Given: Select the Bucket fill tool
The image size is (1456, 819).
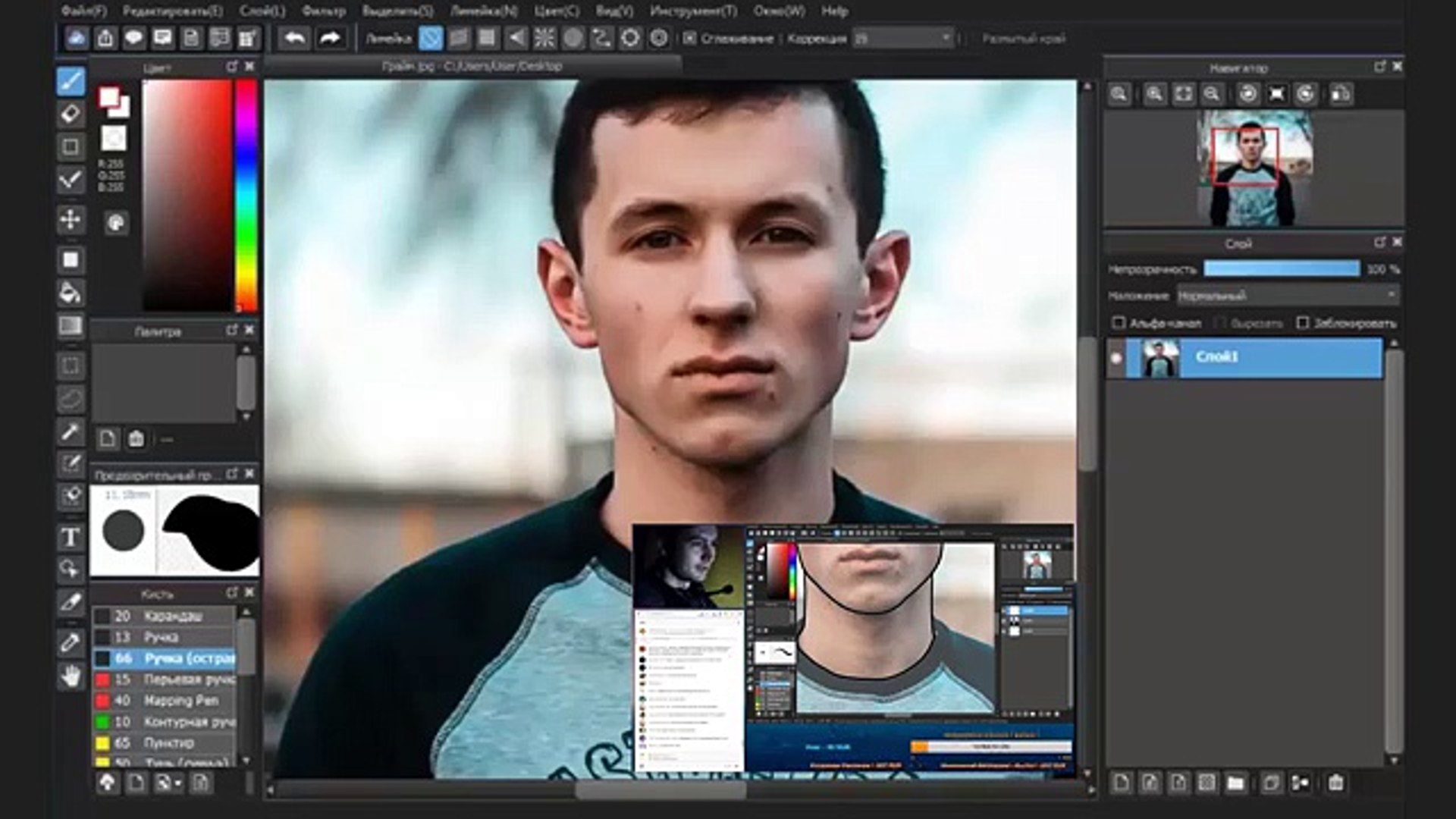Looking at the screenshot, I should [x=71, y=293].
